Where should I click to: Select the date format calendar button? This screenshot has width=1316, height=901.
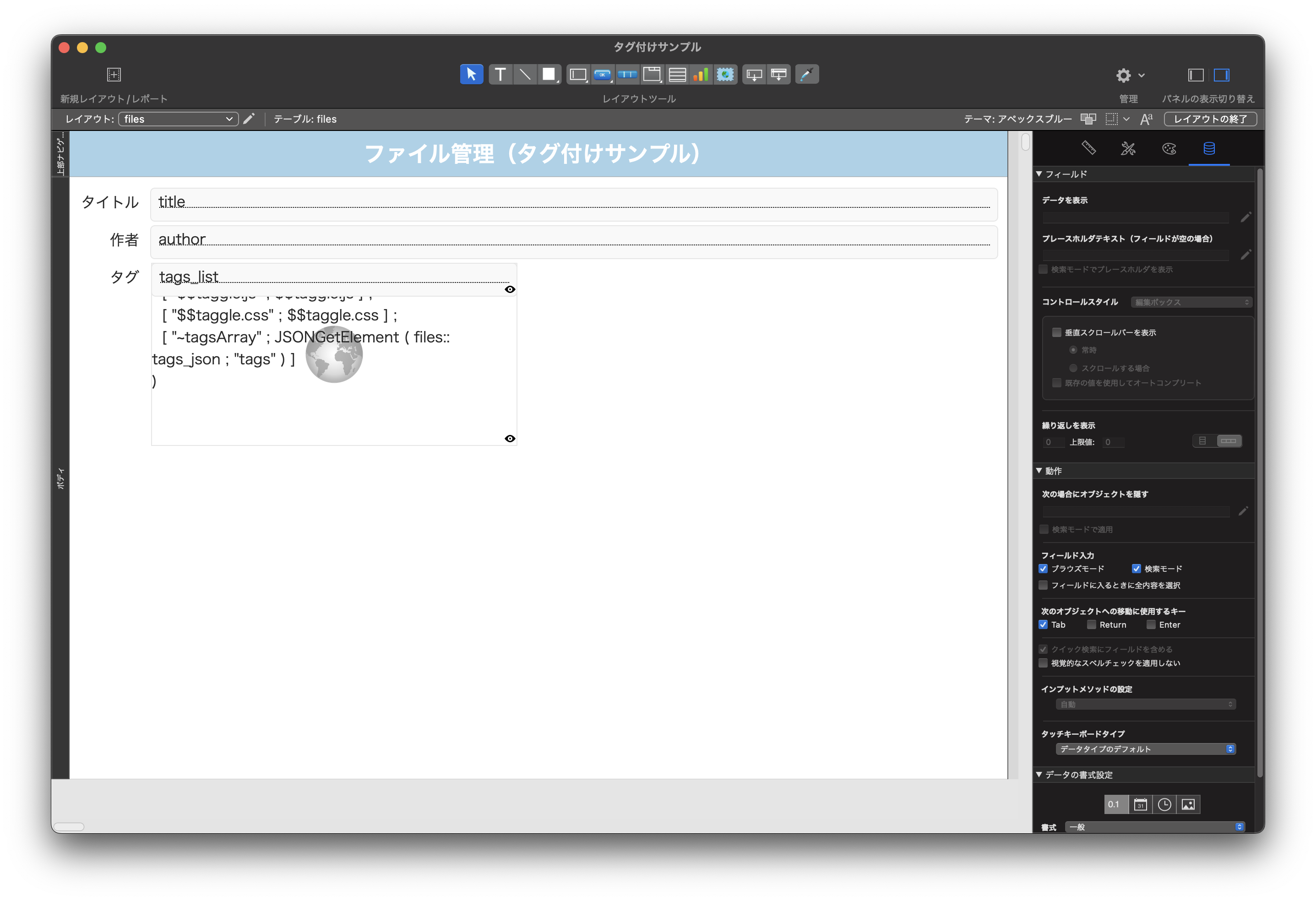(1141, 804)
